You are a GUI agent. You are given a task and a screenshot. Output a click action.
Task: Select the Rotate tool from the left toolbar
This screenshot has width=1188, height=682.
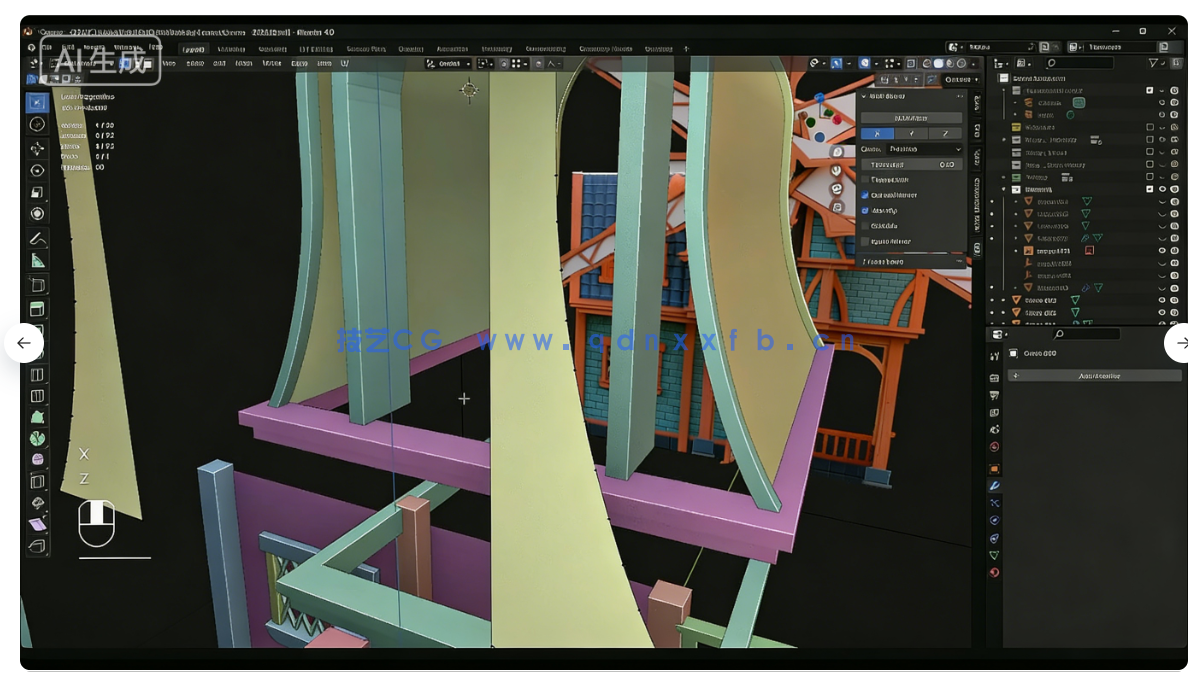click(x=37, y=170)
